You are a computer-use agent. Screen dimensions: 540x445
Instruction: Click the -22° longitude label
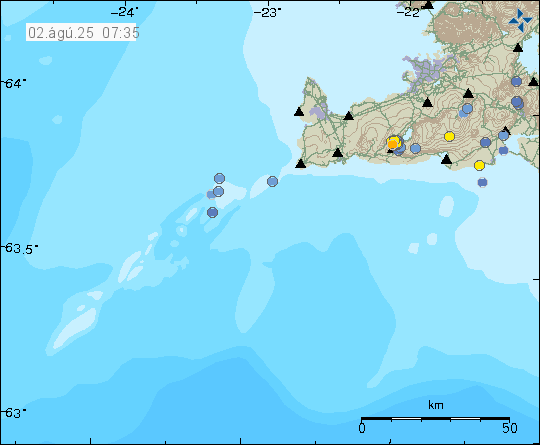(x=409, y=12)
